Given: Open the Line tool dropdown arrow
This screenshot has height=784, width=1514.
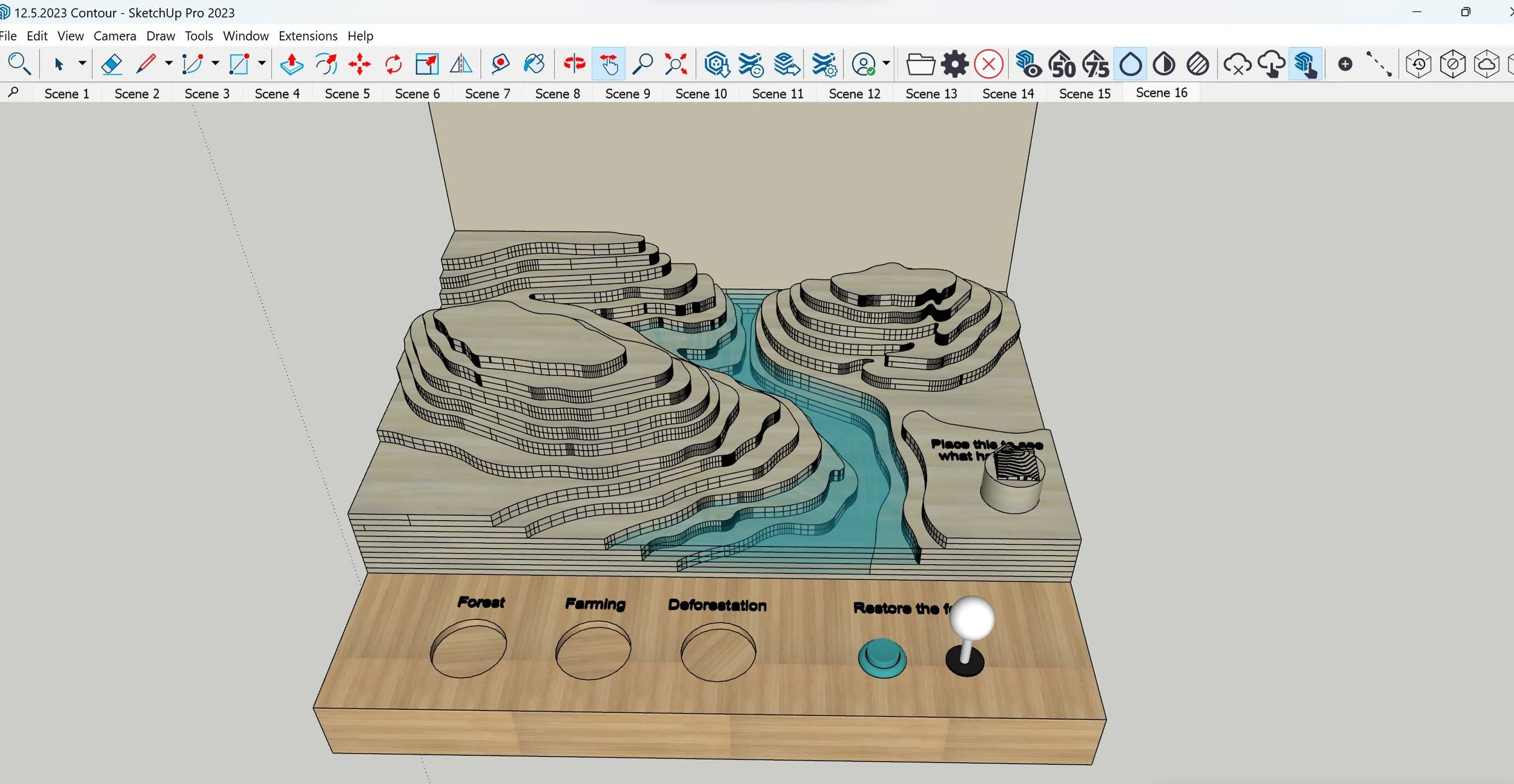Looking at the screenshot, I should pyautogui.click(x=168, y=63).
